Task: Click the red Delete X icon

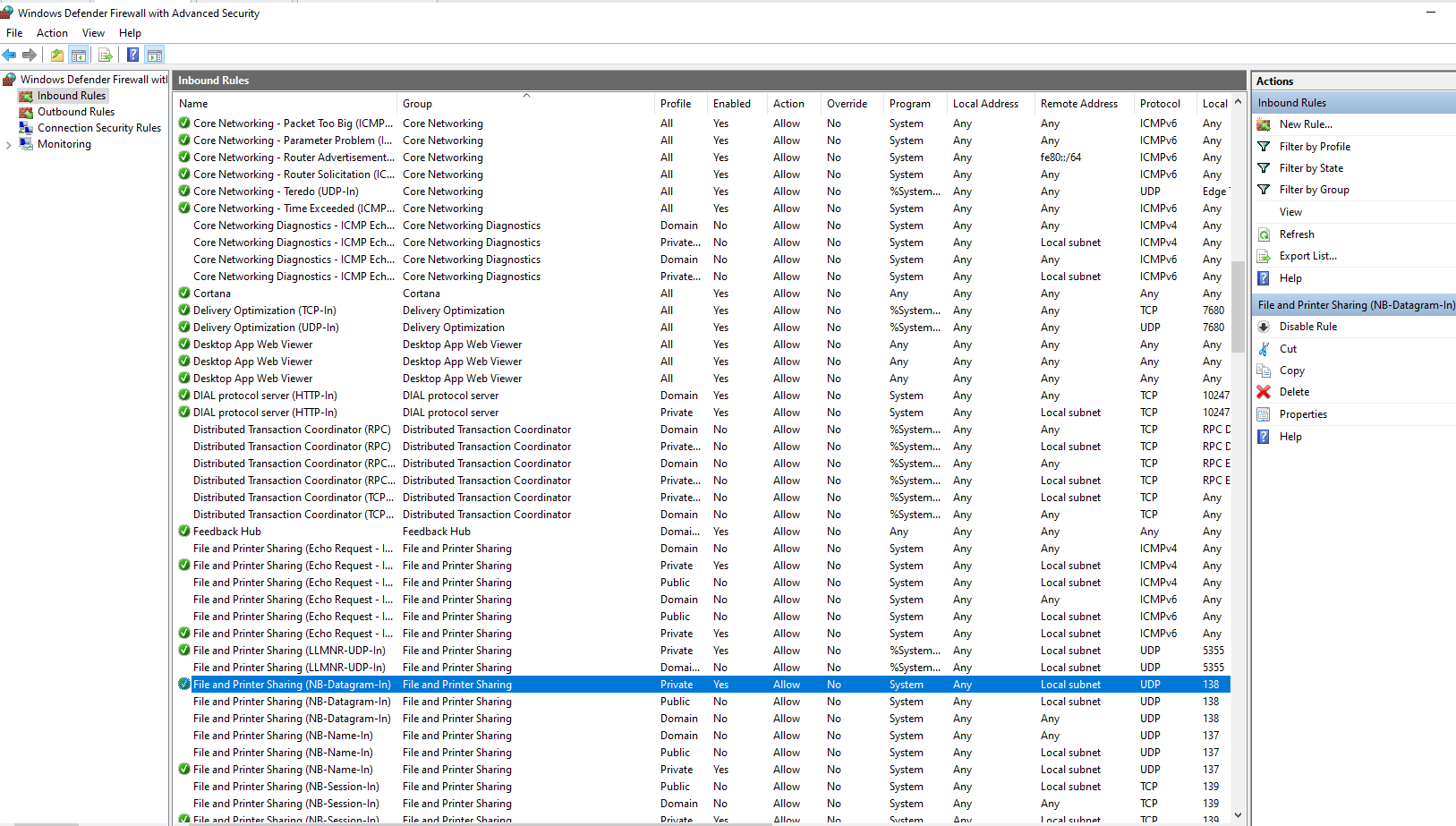Action: point(1264,392)
